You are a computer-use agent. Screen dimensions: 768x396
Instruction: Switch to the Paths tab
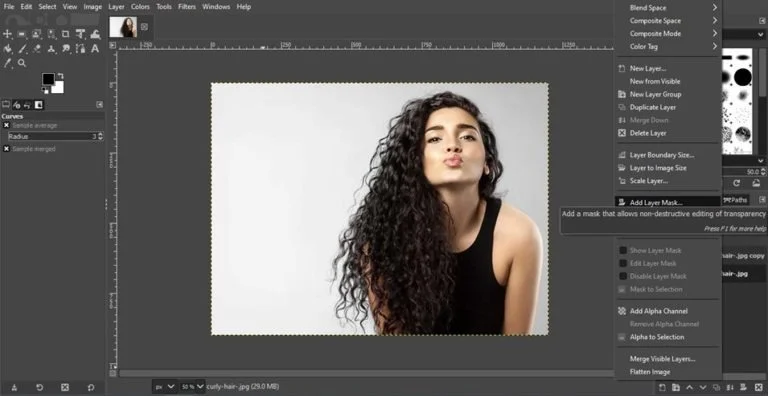click(736, 200)
